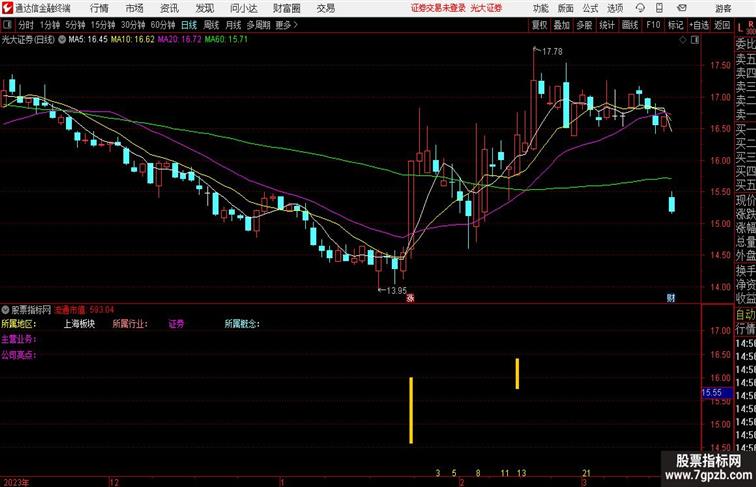
Task: Open the 选项 menu
Action: (615, 8)
